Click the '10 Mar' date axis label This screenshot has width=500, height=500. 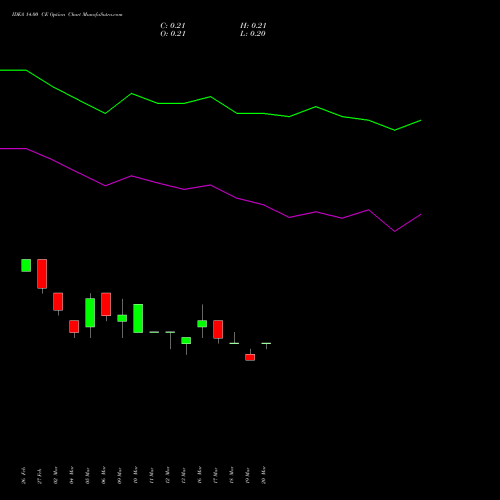click(x=136, y=475)
